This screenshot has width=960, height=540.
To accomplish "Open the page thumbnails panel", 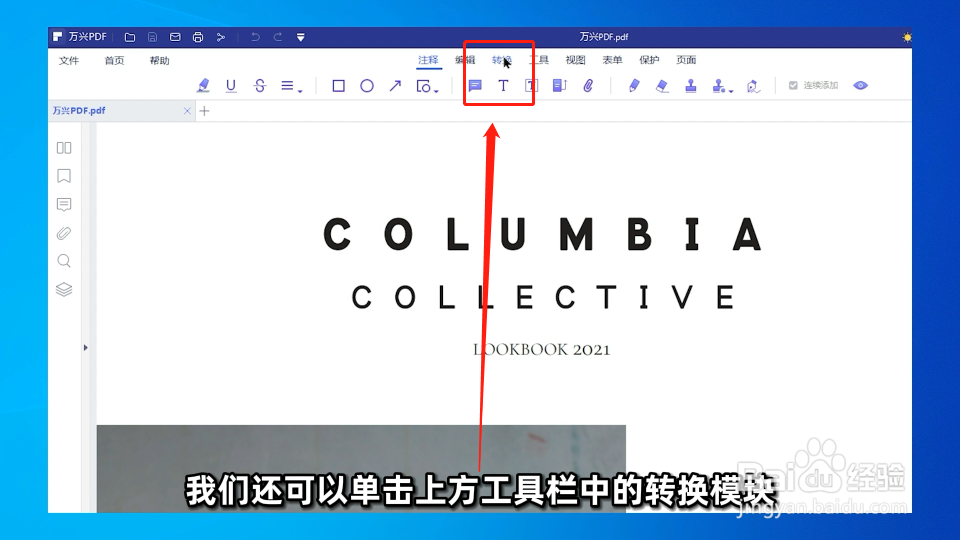I will [64, 148].
